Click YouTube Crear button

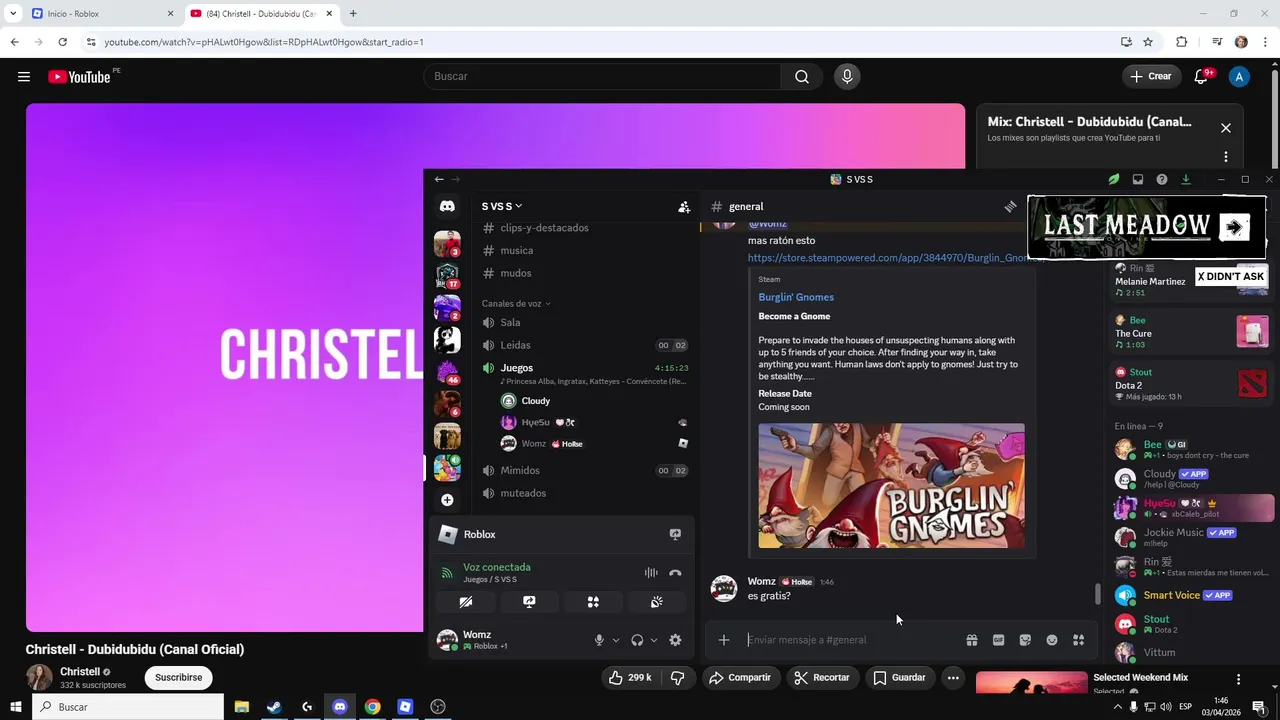click(x=1151, y=76)
